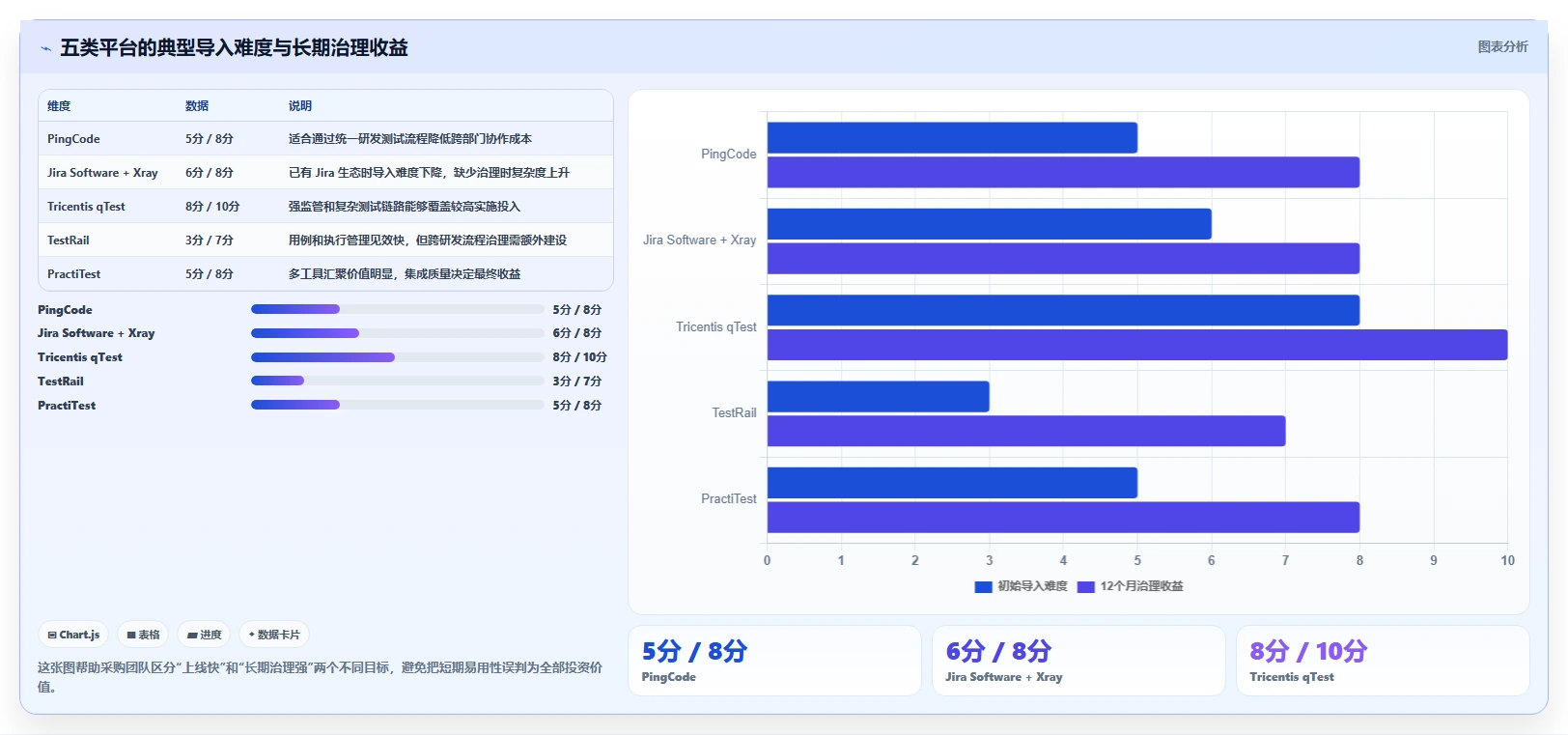Click the small blue icon beside the title
Image resolution: width=1568 pixels, height=735 pixels.
pyautogui.click(x=45, y=48)
